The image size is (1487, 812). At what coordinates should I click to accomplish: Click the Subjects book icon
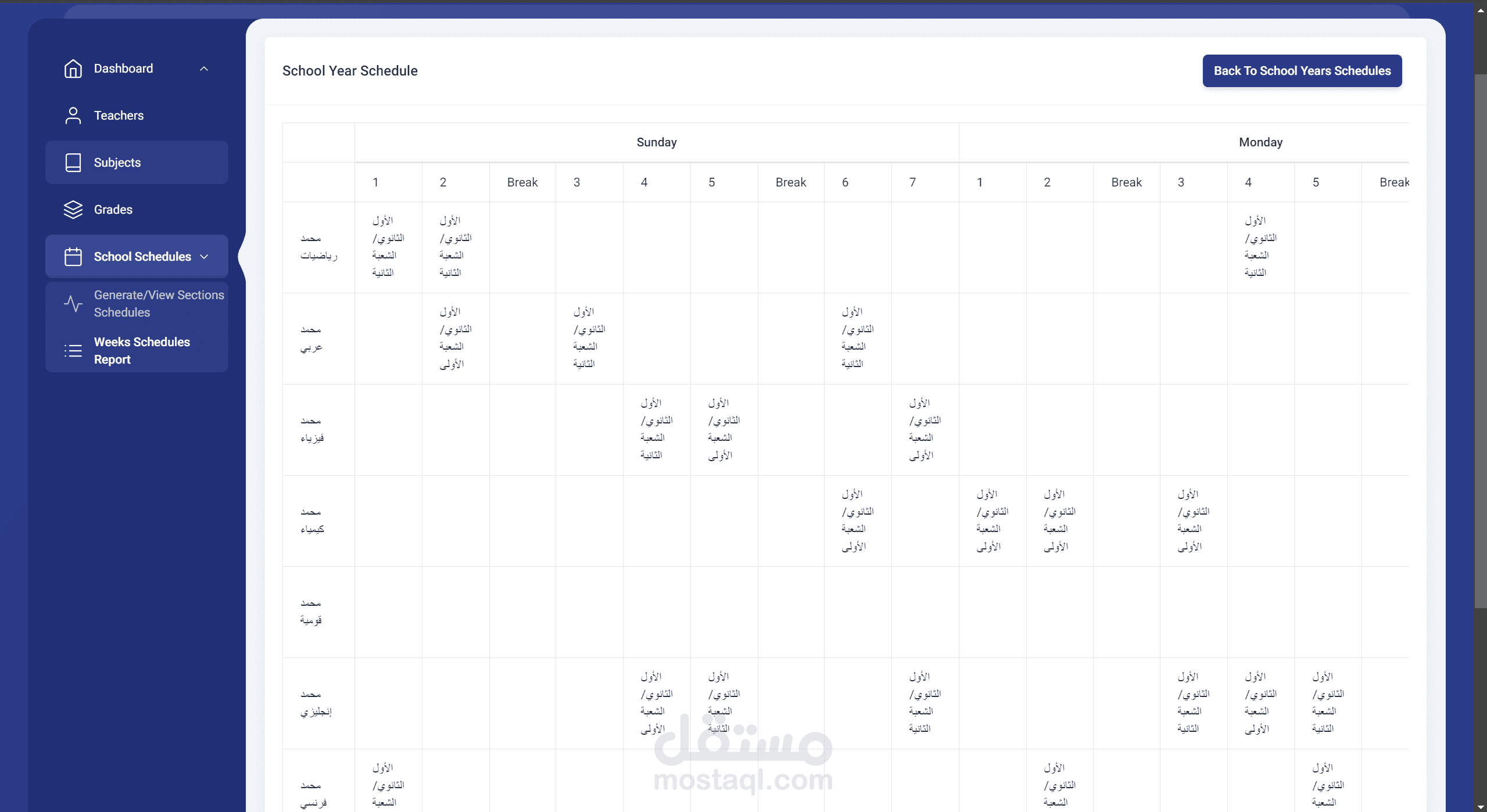coord(73,163)
